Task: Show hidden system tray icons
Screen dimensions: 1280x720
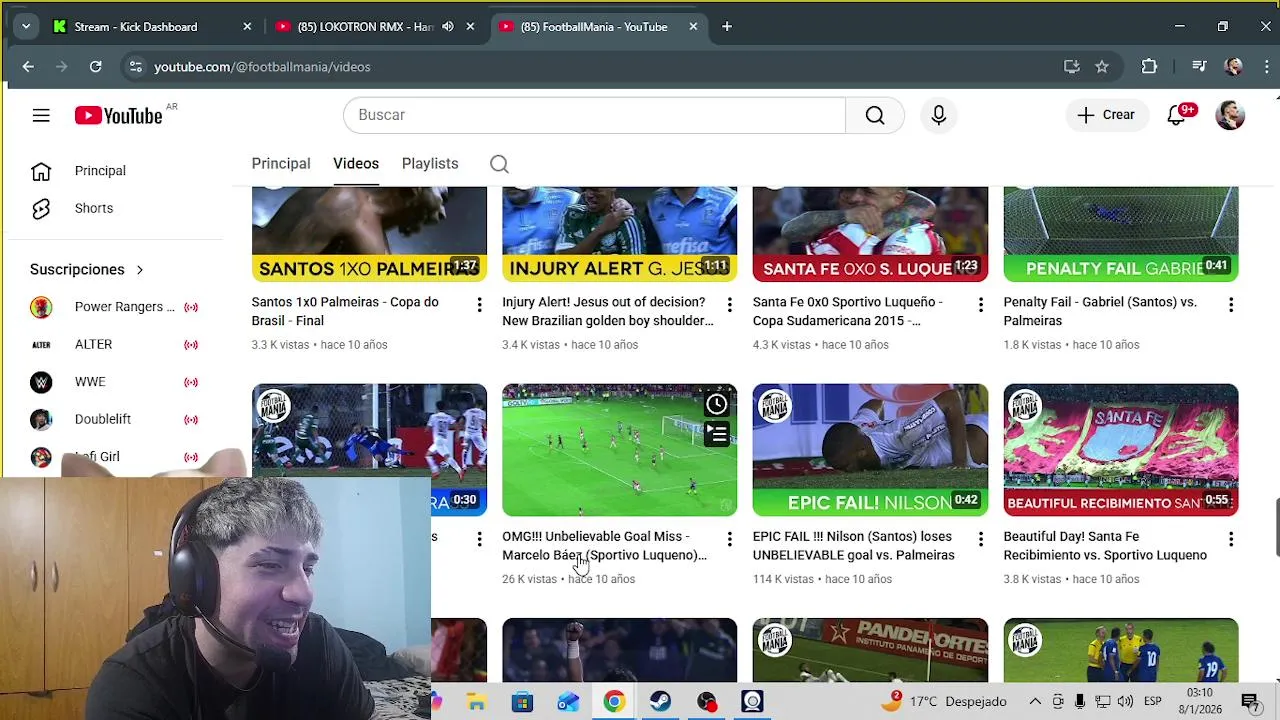Action: tap(1035, 702)
